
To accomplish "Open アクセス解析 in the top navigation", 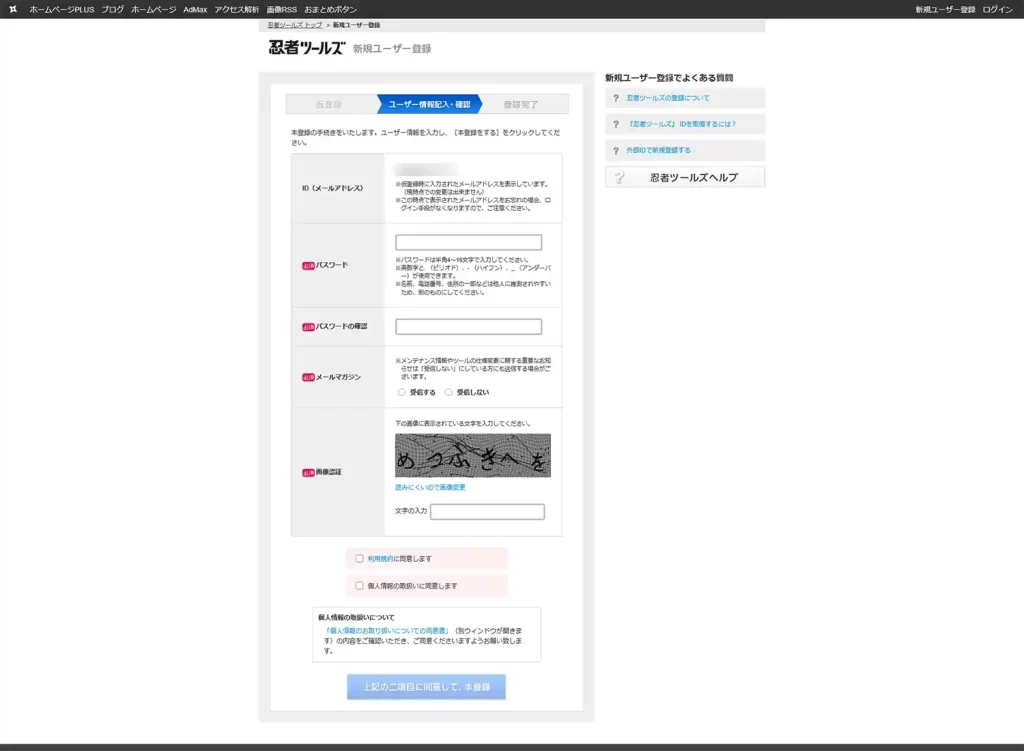I will (x=236, y=9).
